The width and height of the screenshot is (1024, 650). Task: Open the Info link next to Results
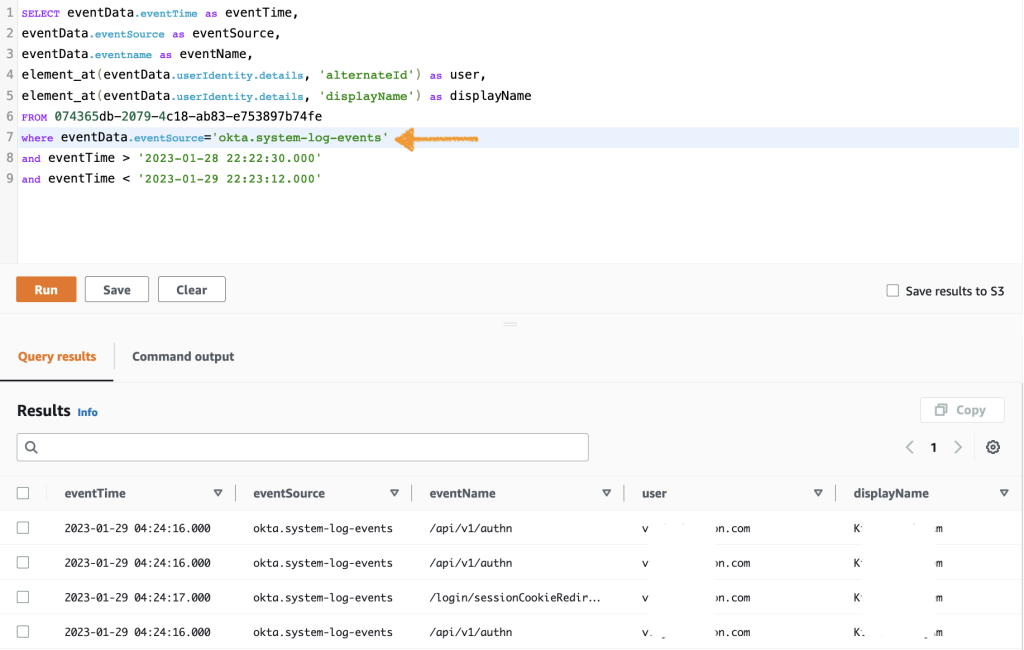(x=87, y=411)
